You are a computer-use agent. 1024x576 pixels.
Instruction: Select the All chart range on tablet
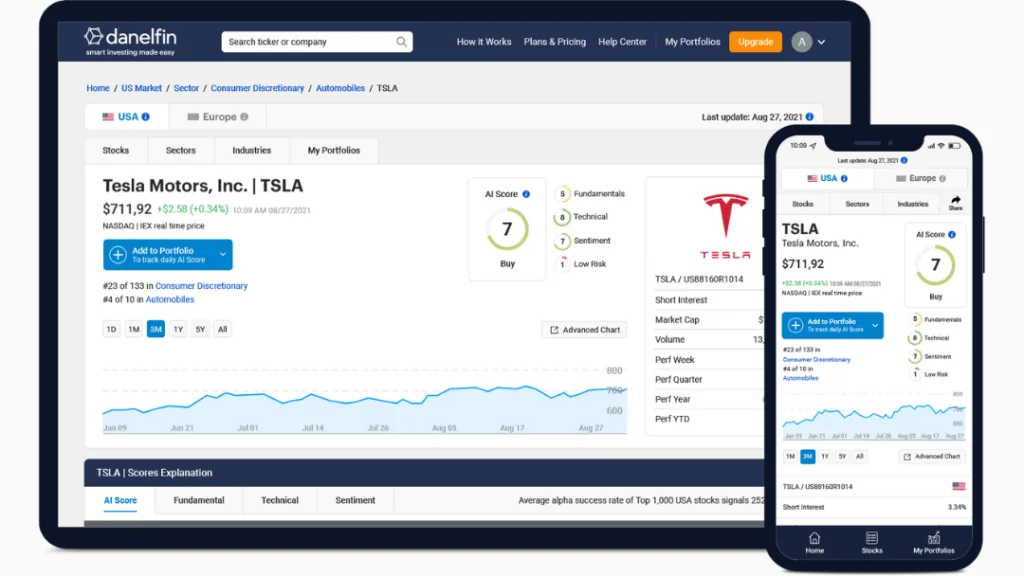(x=223, y=329)
